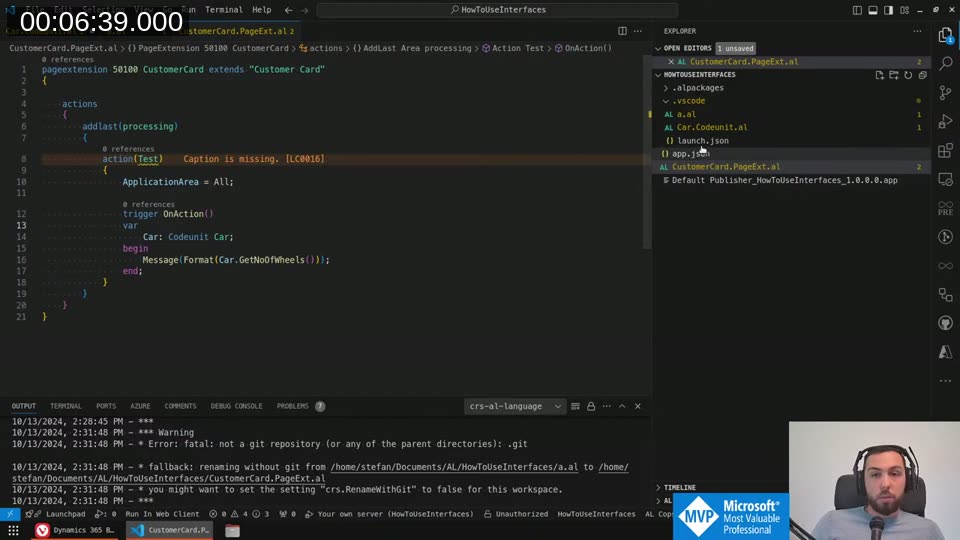Open the Source Control view
Viewport: 960px width, 540px height.
click(x=945, y=92)
